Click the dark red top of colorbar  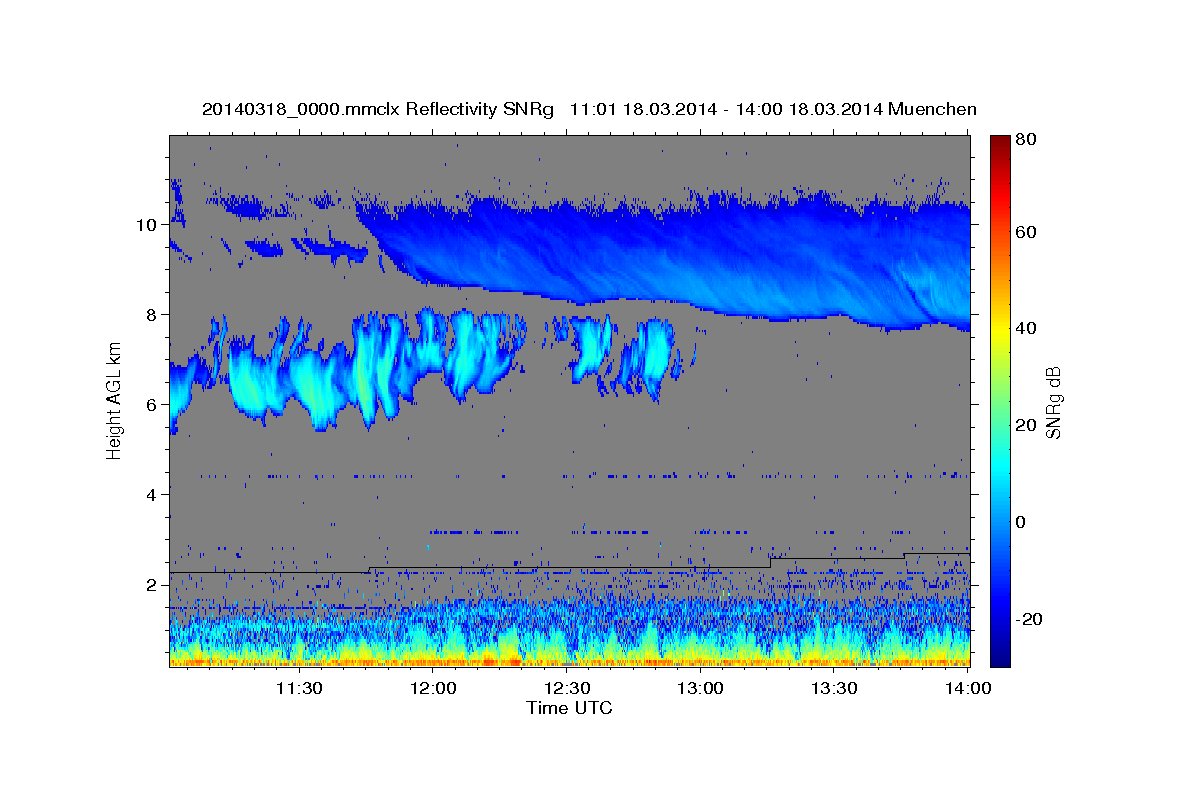coord(1000,141)
